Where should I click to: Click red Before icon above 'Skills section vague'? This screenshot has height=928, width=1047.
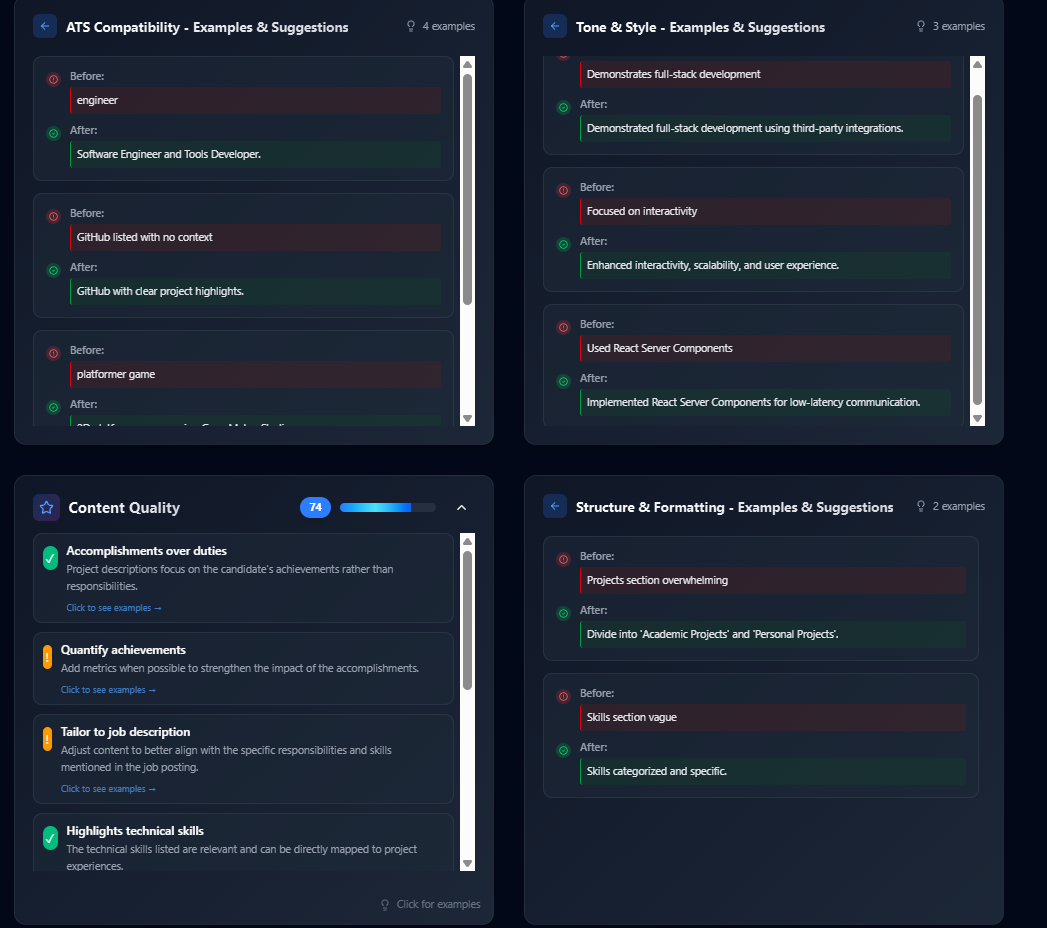click(x=564, y=696)
